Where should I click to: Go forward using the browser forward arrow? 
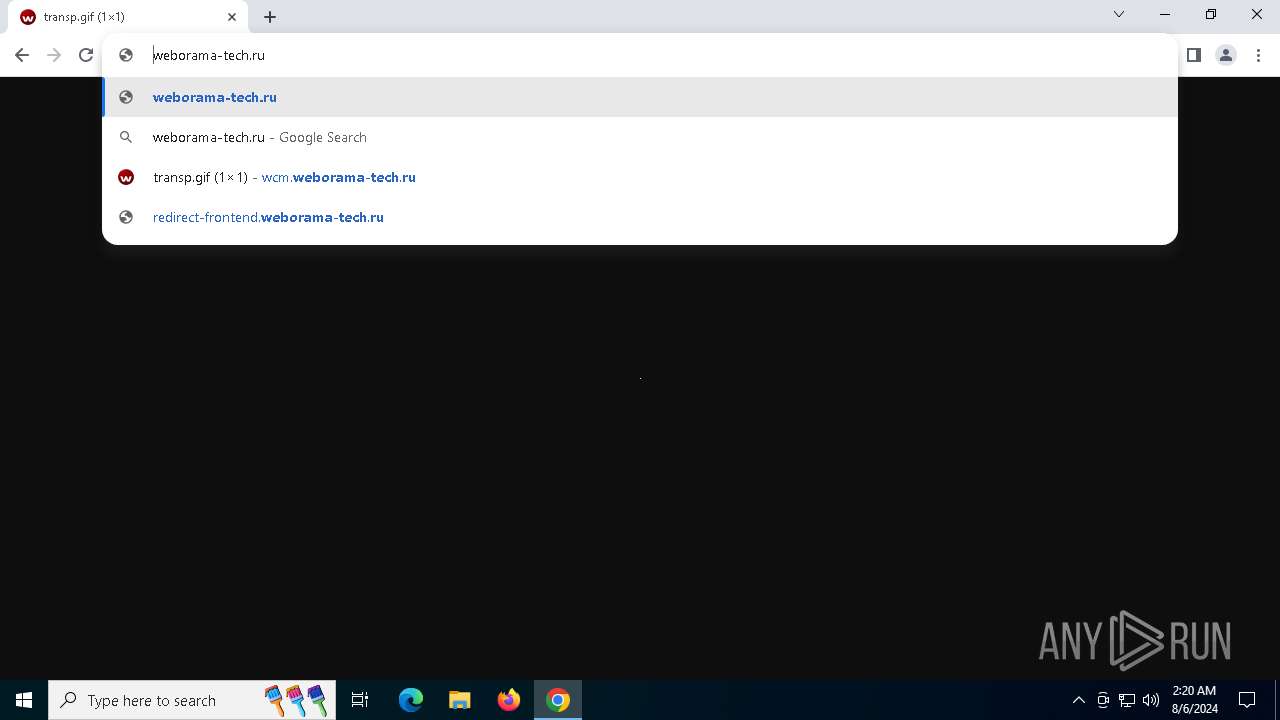click(54, 55)
